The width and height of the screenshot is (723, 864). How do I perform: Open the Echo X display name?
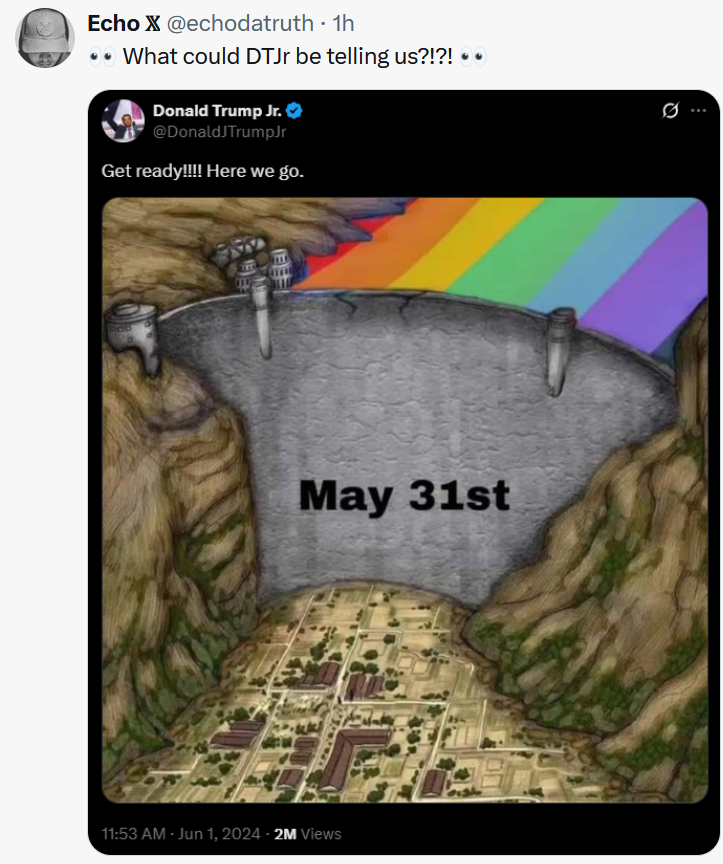(x=123, y=23)
